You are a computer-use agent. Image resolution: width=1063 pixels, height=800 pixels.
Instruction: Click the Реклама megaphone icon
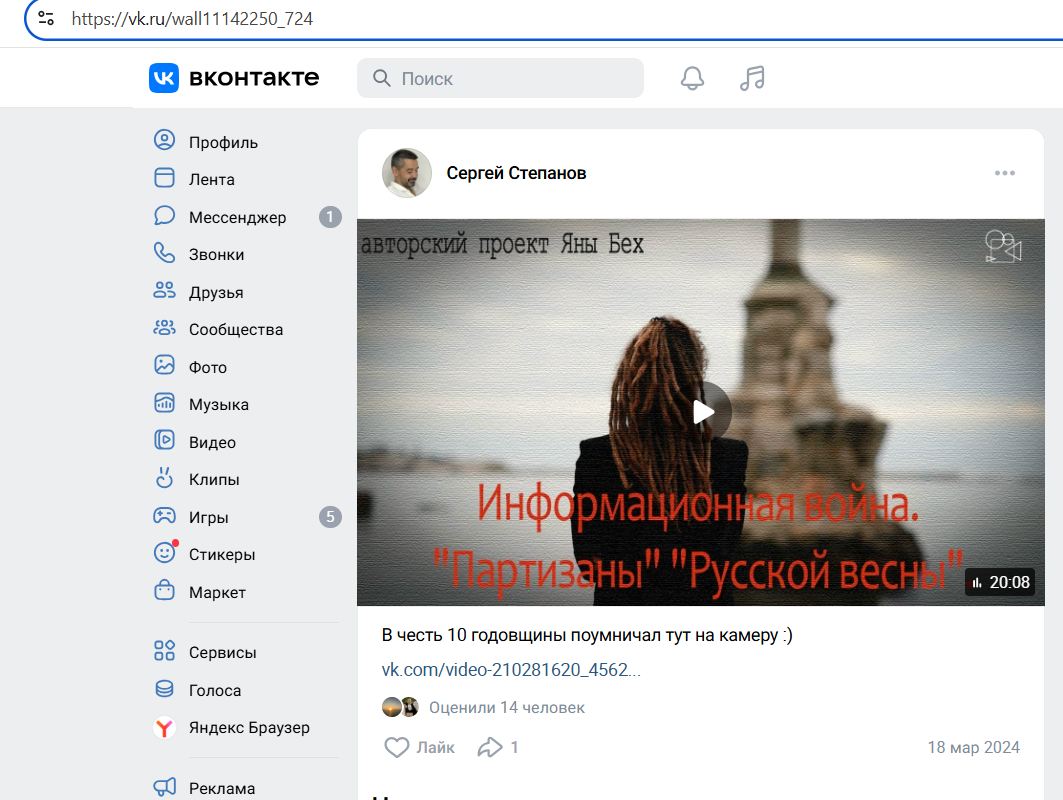click(x=164, y=787)
